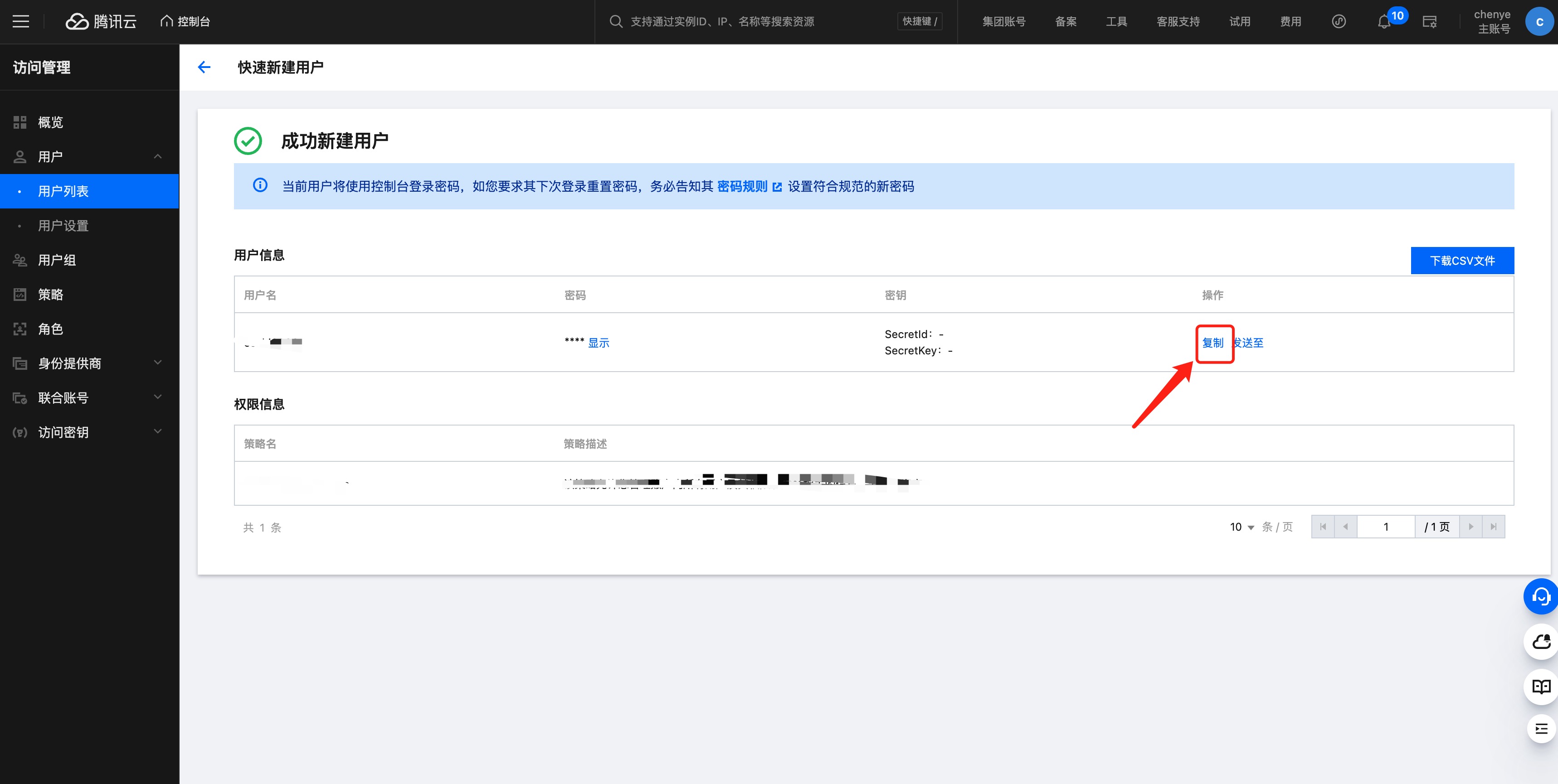Open the 10 per page dropdown
The height and width of the screenshot is (784, 1558).
1242,527
